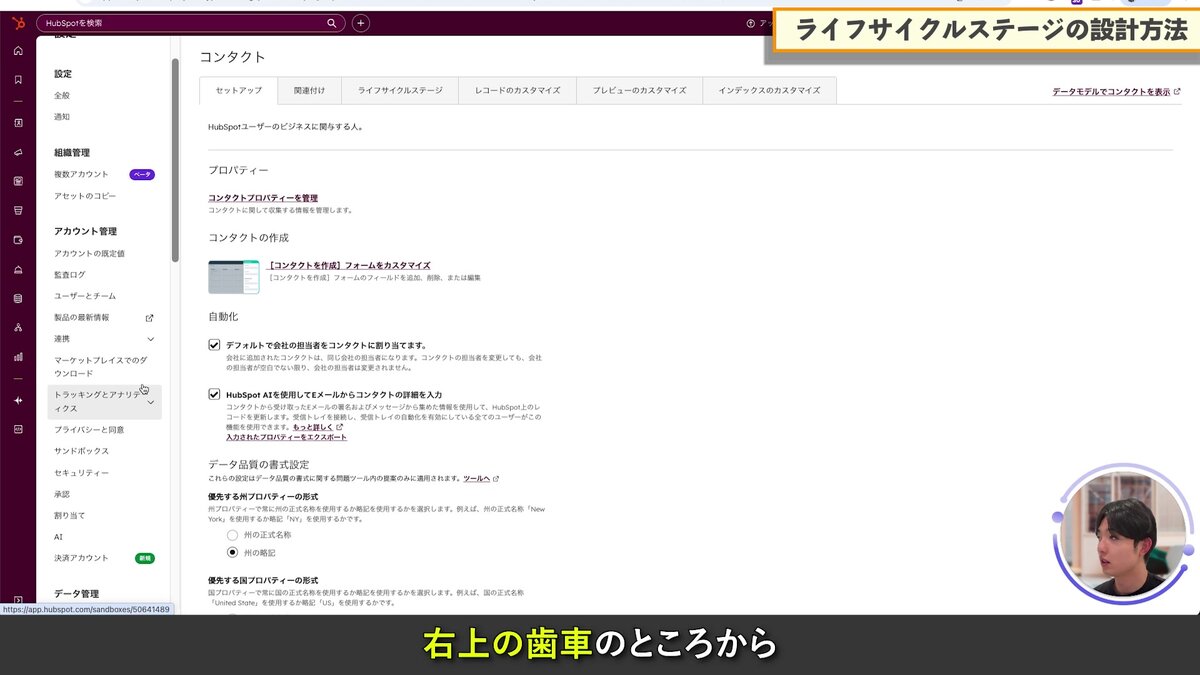Screen dimensions: 1200x675
Task: Open the Home icon in the left navigation
Action: coord(17,49)
